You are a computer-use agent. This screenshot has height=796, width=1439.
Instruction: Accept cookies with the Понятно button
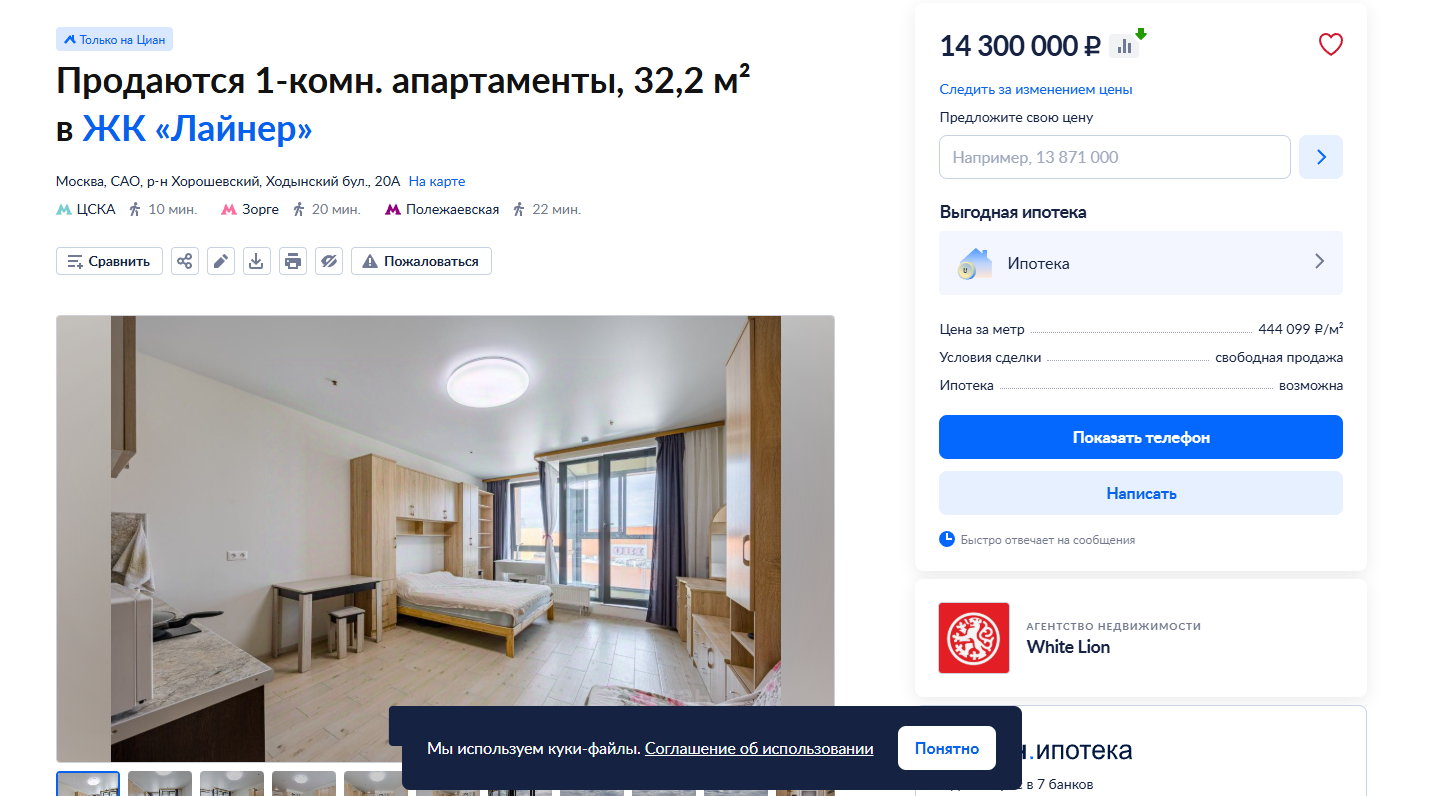click(947, 748)
